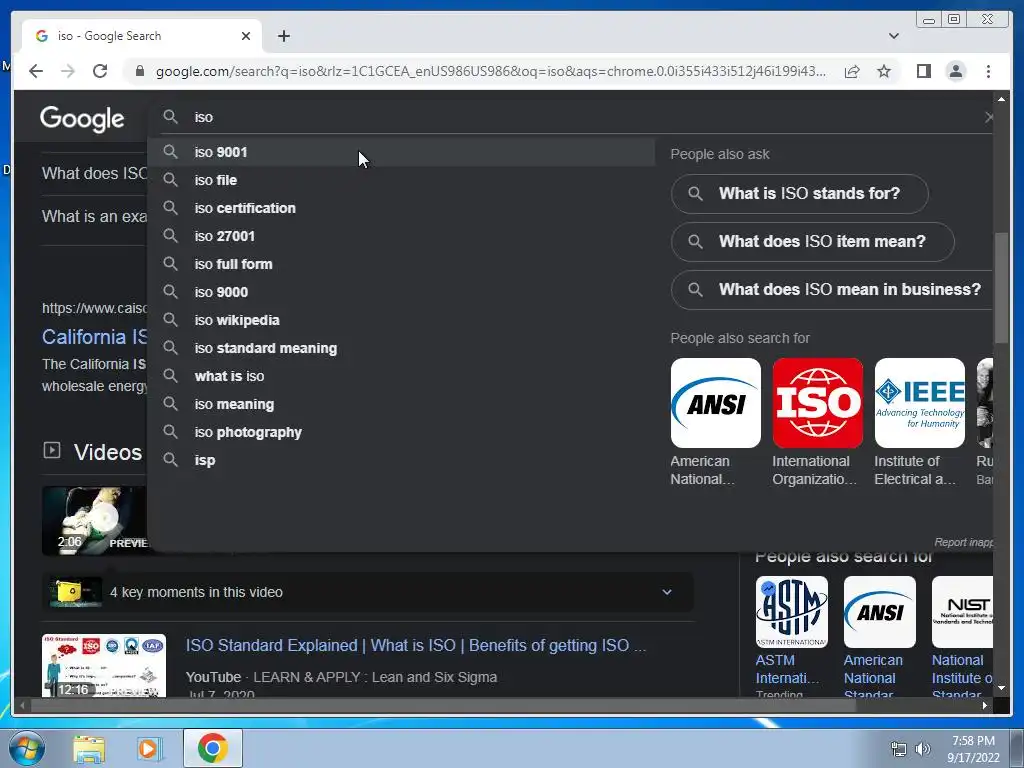View site security lock information
This screenshot has height=768, width=1024.
click(139, 71)
